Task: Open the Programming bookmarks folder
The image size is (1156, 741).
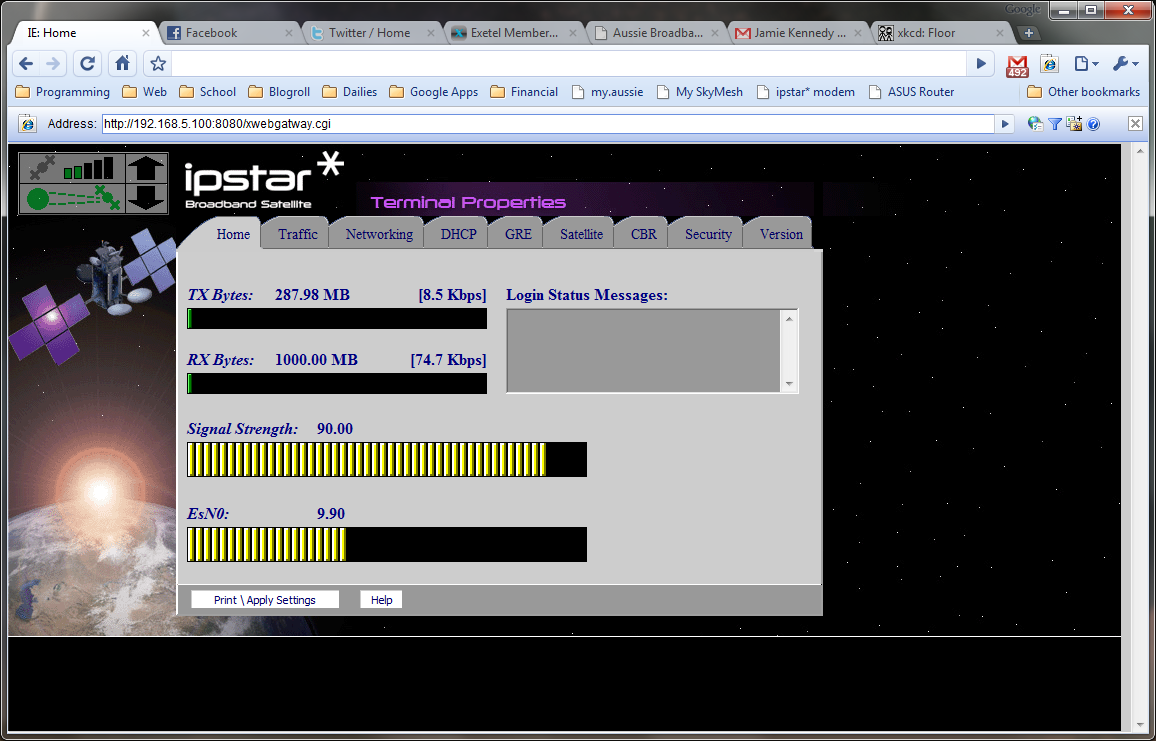Action: (63, 92)
